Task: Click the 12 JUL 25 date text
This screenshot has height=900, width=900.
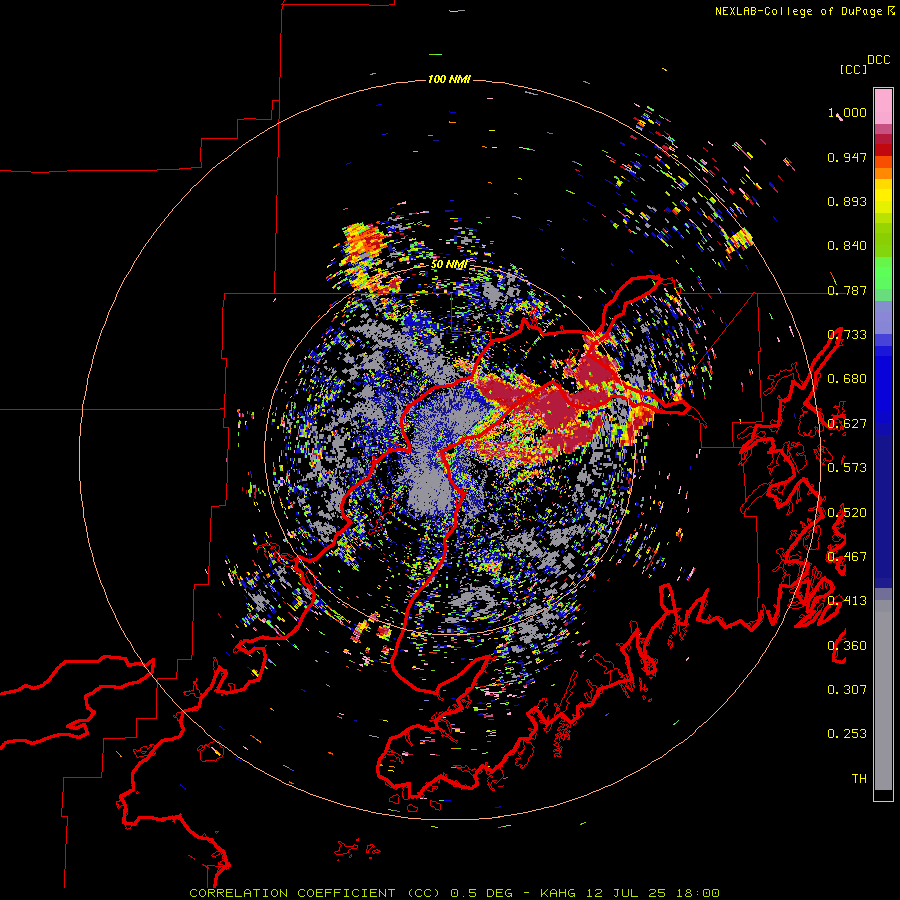Action: [626, 893]
